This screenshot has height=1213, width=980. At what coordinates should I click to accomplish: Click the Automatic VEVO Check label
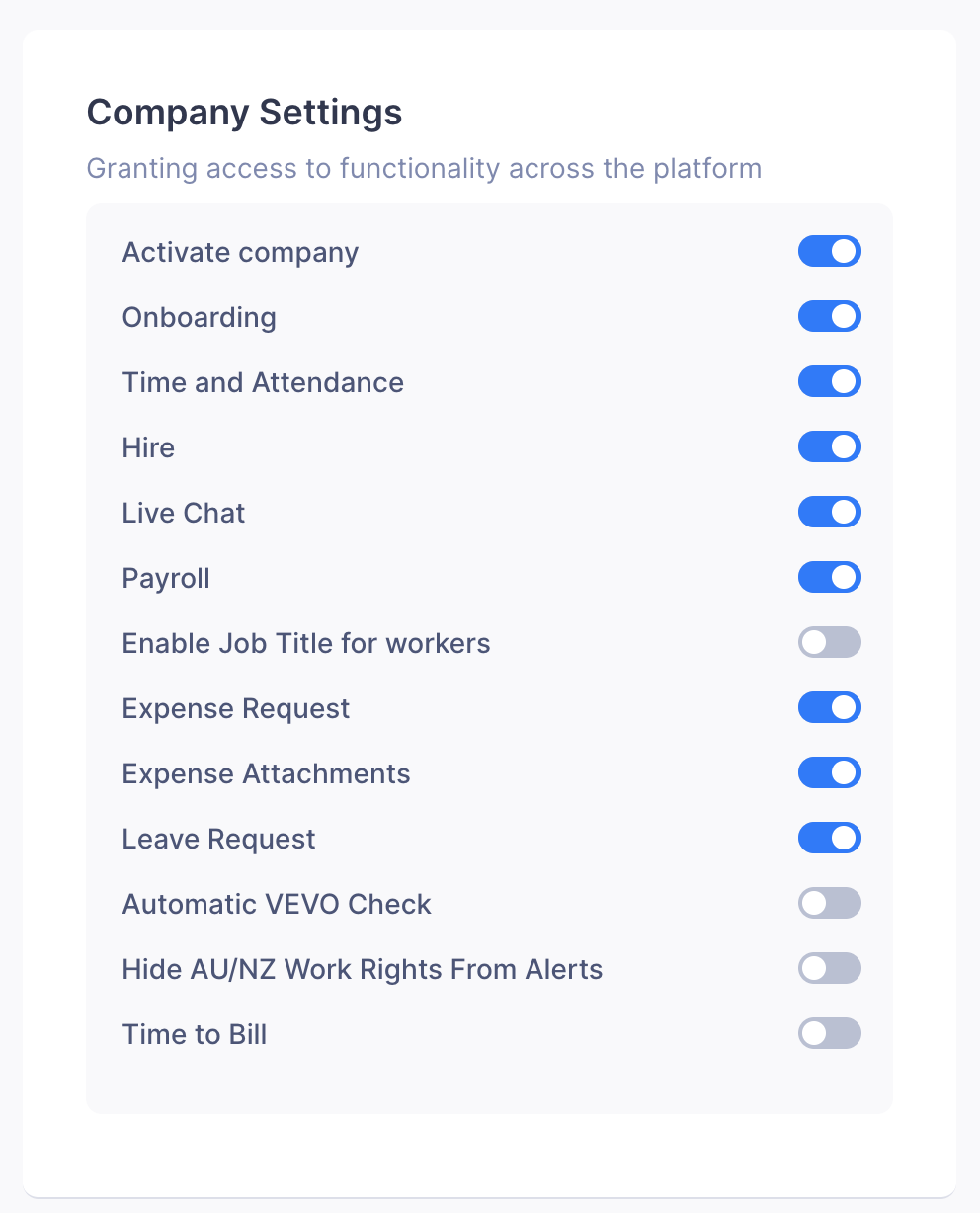[277, 905]
